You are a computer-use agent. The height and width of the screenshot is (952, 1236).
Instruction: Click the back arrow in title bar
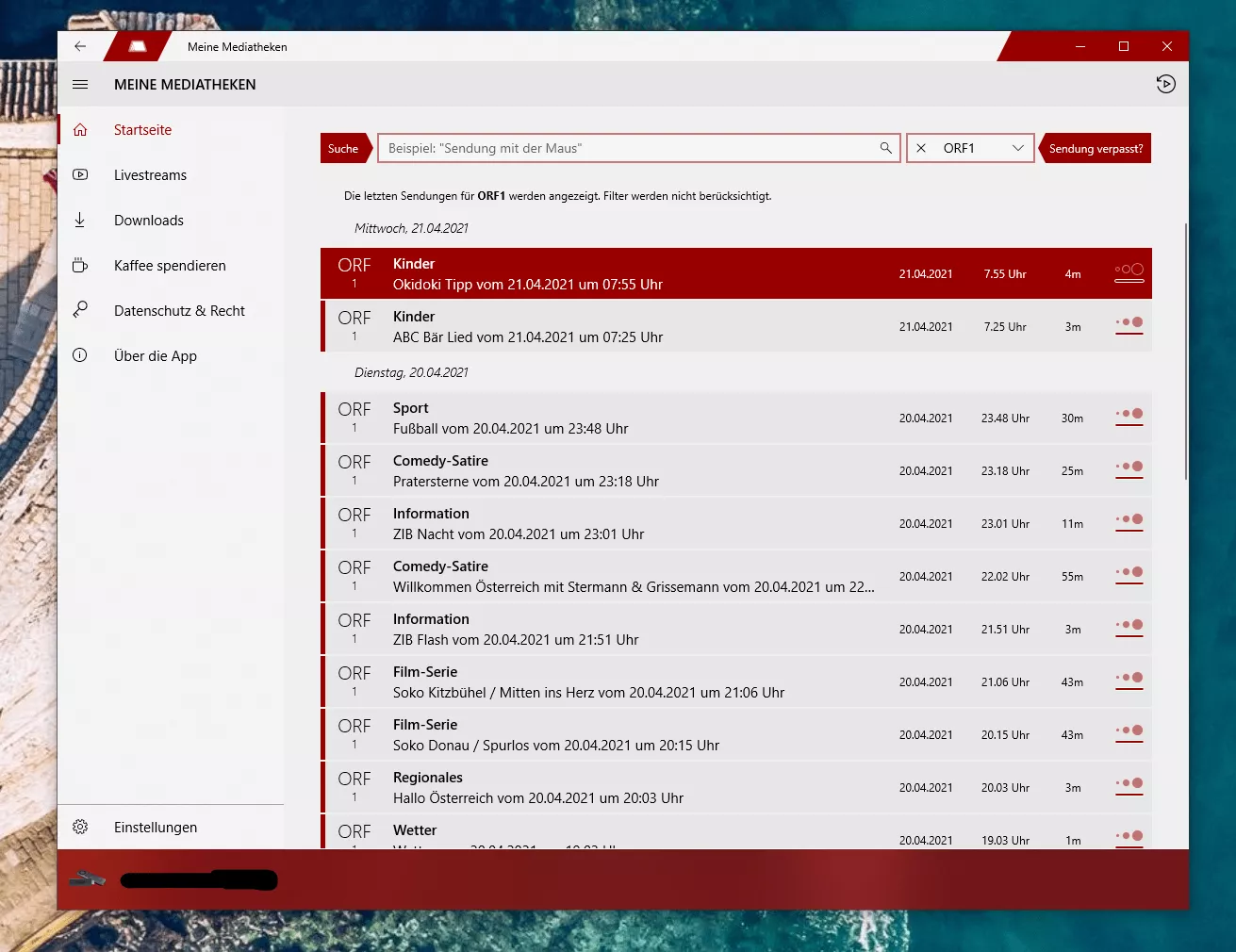click(x=80, y=46)
